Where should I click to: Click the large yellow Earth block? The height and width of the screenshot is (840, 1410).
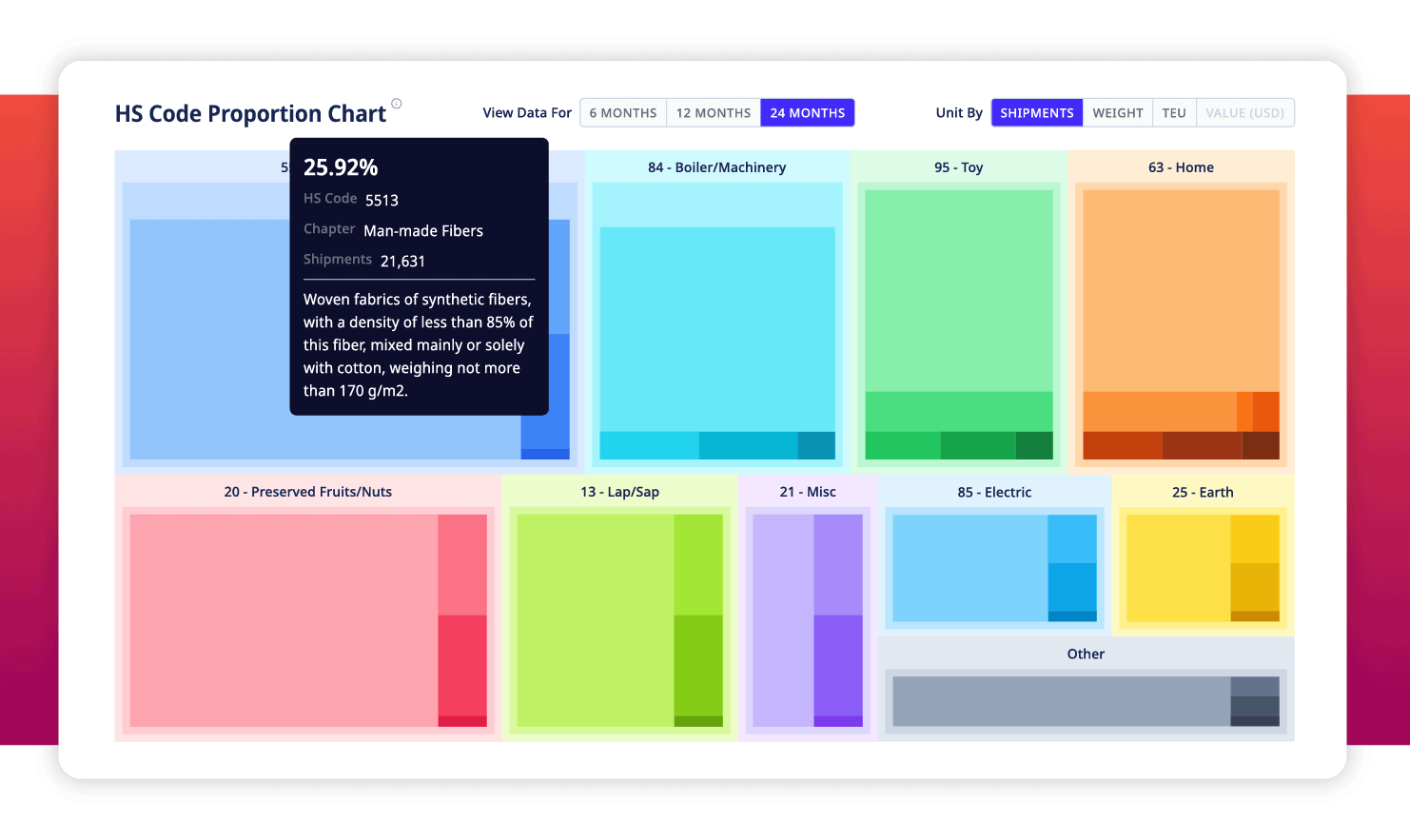(x=1178, y=568)
